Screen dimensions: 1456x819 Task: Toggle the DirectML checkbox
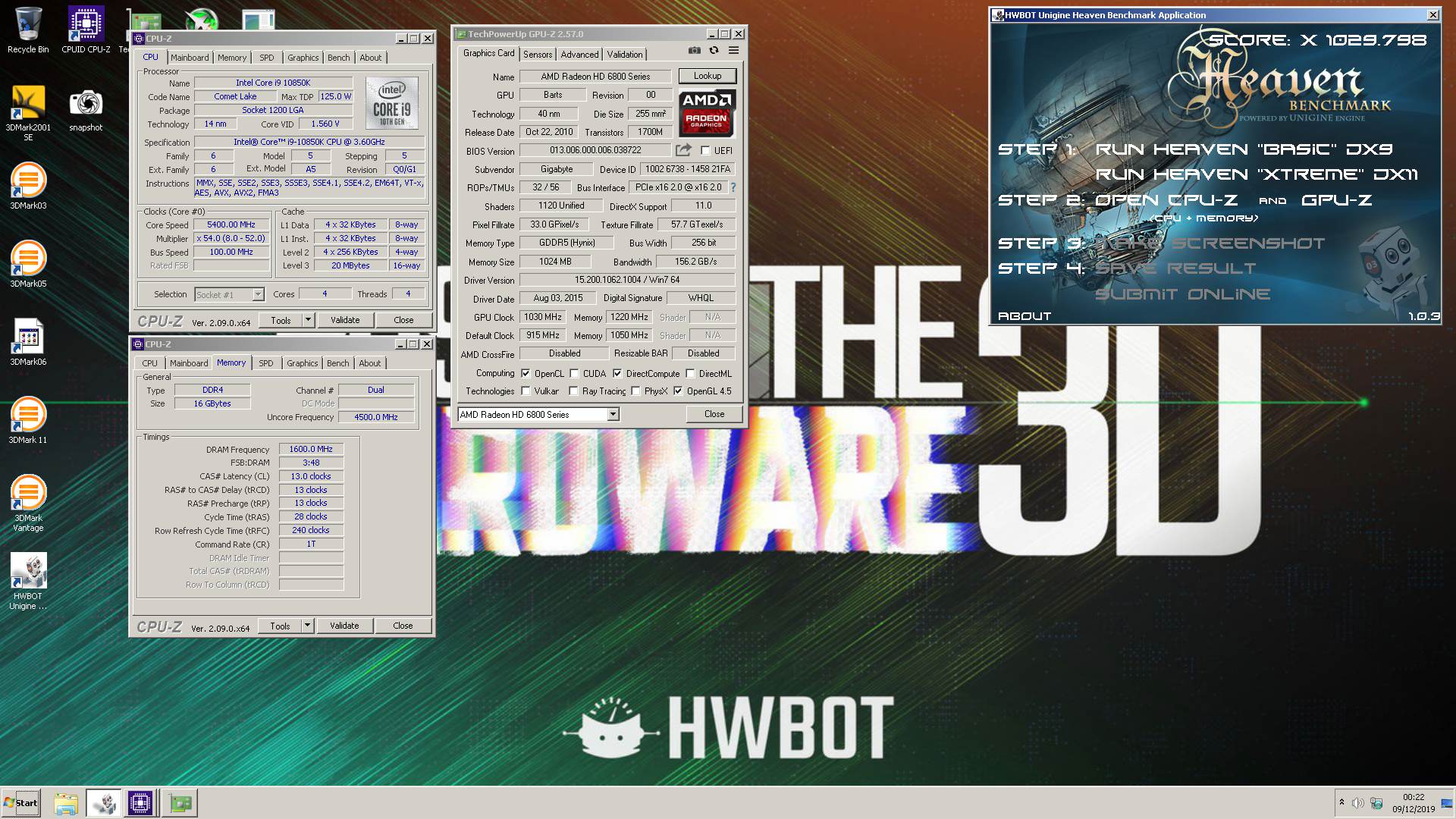[x=690, y=374]
